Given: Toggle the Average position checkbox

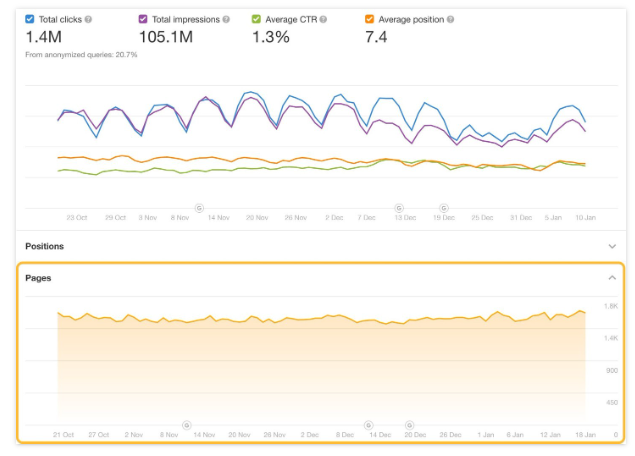Looking at the screenshot, I should [x=369, y=19].
